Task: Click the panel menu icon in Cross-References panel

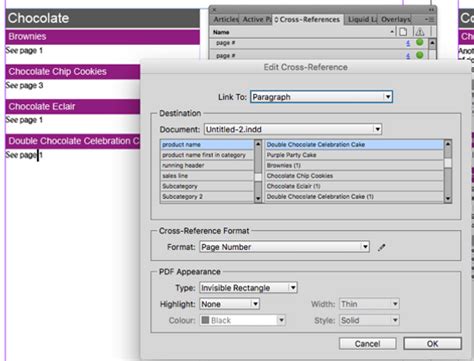Action: 430,20
